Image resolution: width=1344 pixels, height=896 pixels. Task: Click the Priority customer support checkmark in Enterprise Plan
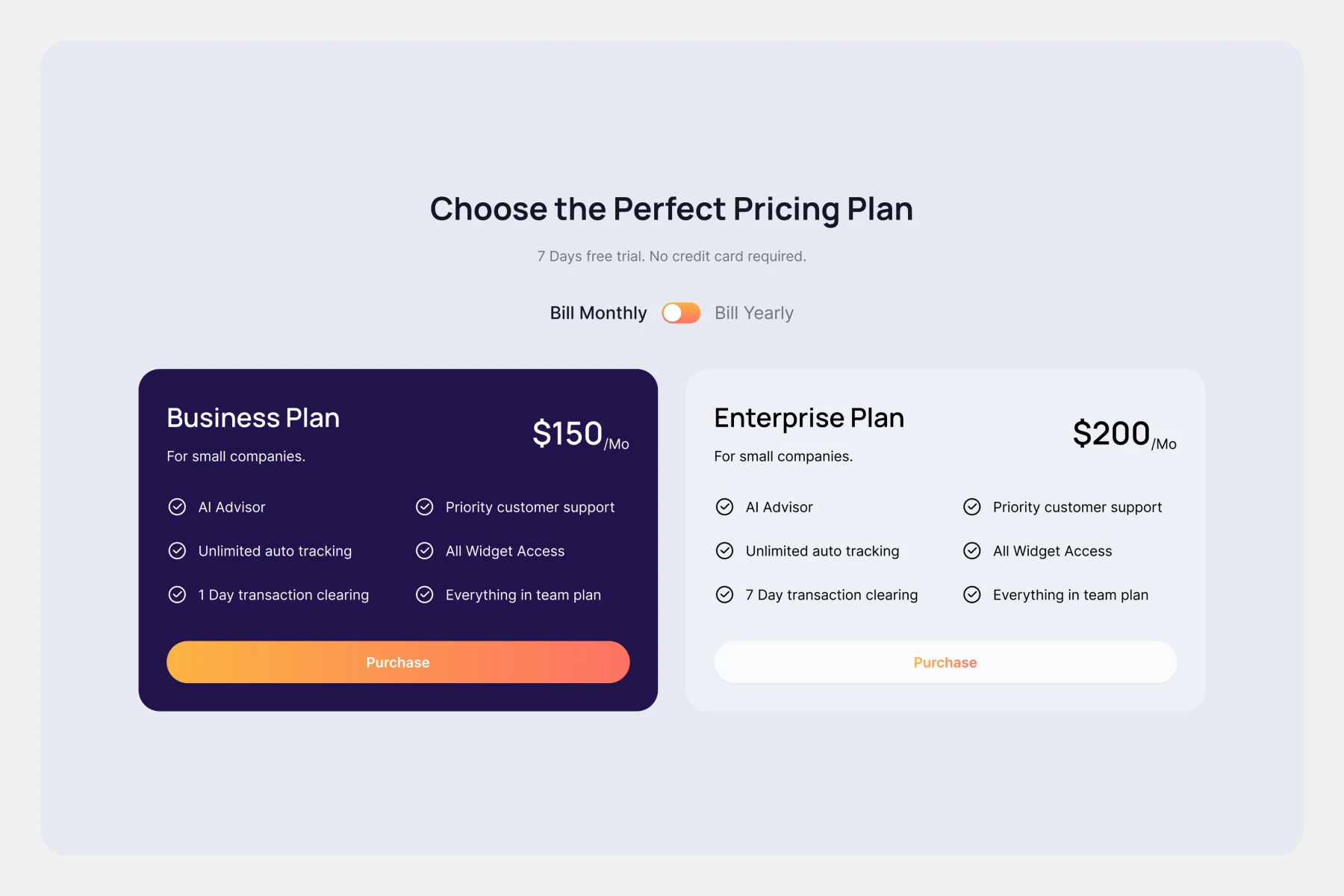click(971, 507)
